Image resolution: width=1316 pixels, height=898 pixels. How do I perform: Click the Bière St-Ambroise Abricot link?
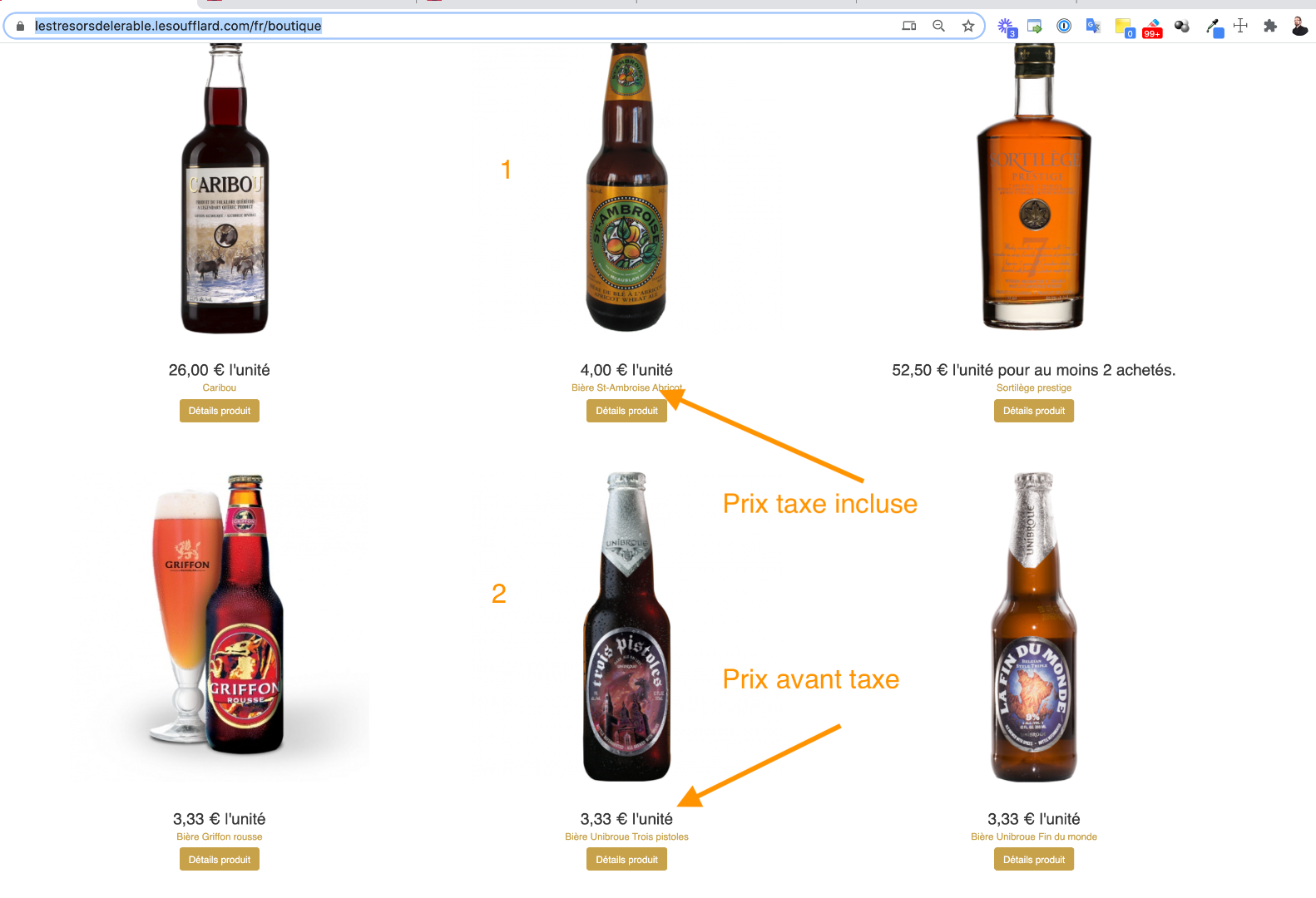click(626, 387)
